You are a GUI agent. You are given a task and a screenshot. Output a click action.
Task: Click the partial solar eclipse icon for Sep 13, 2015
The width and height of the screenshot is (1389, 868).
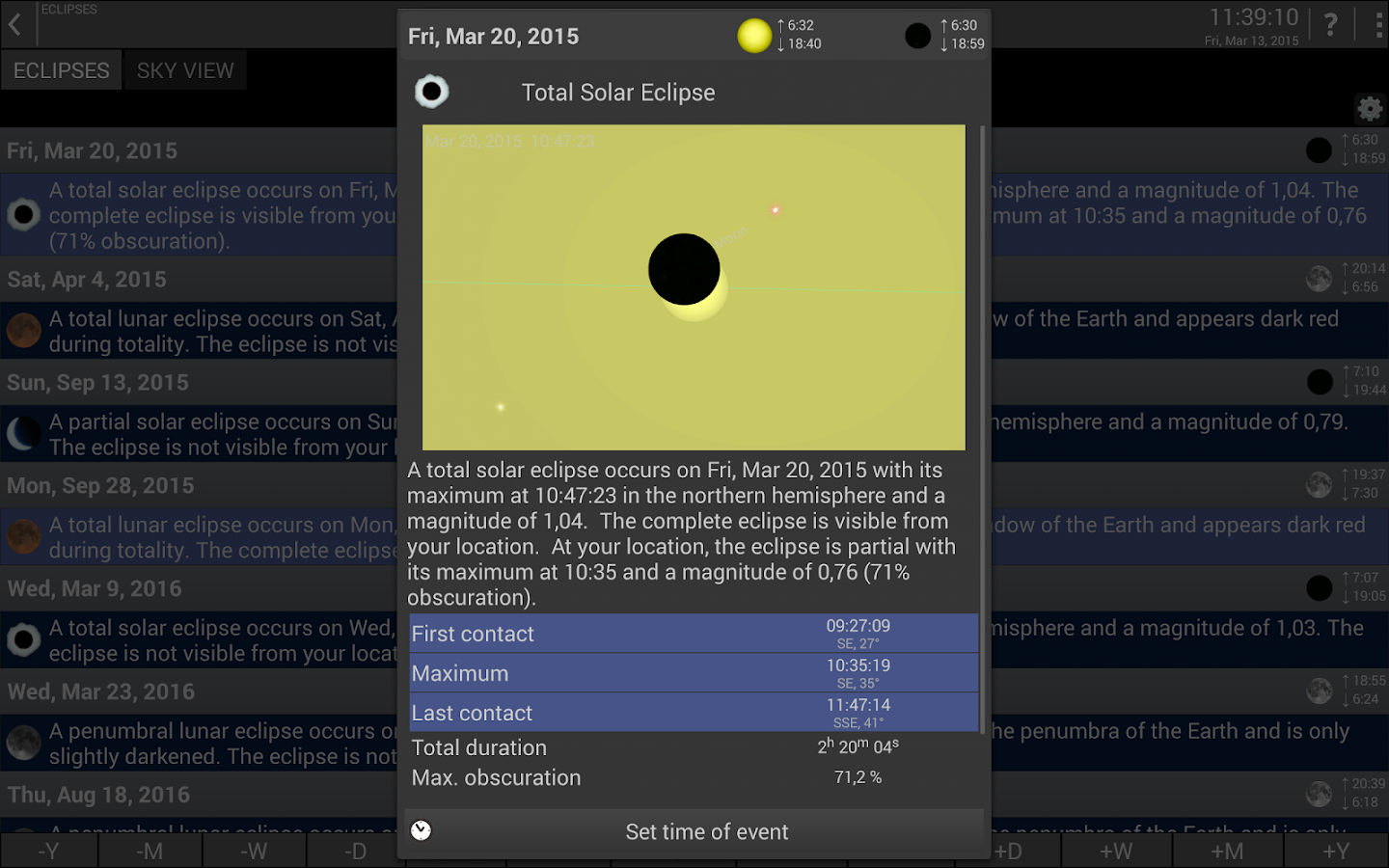click(x=23, y=433)
